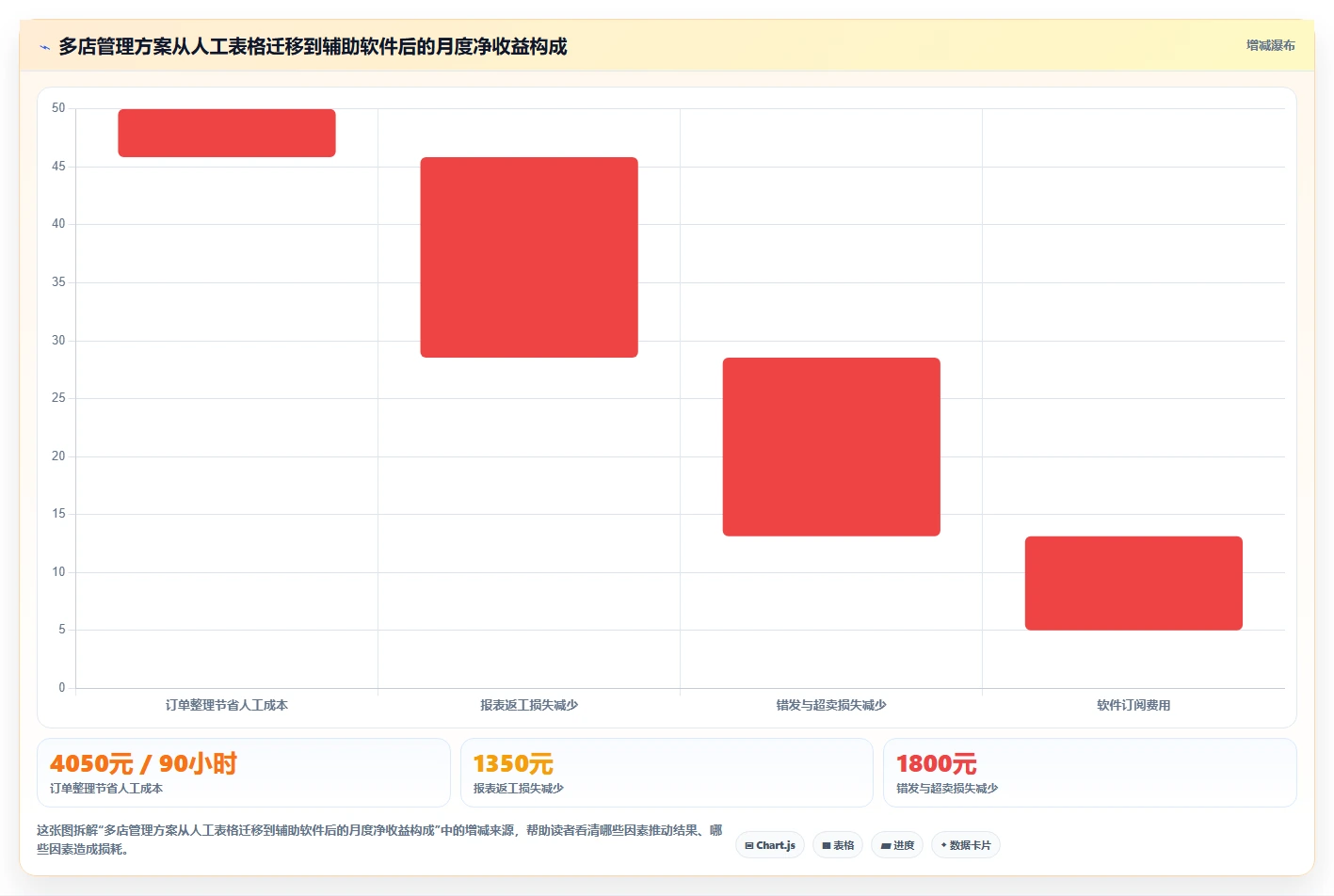Click the y-axis tick label 0

(x=62, y=688)
